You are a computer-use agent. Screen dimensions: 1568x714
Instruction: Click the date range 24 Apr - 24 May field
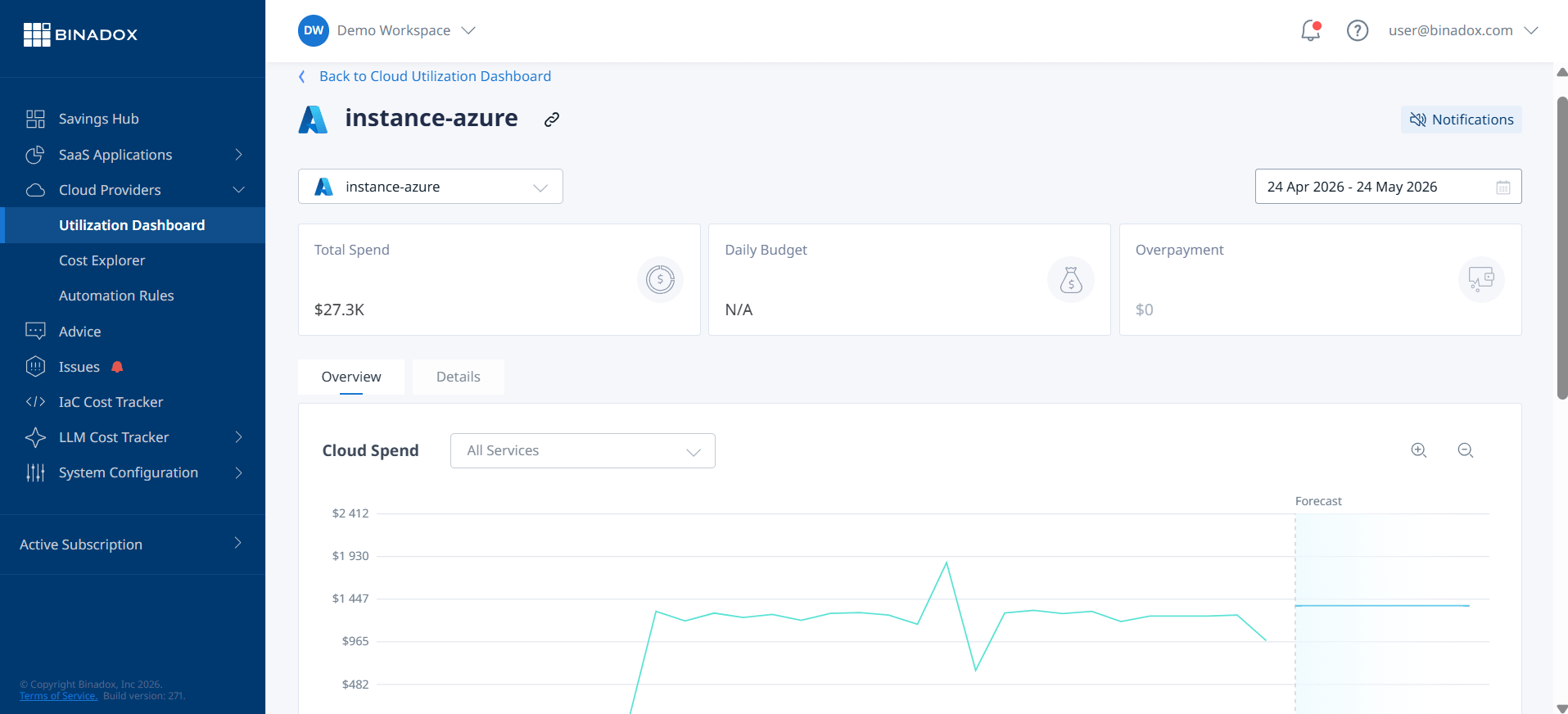[1388, 187]
